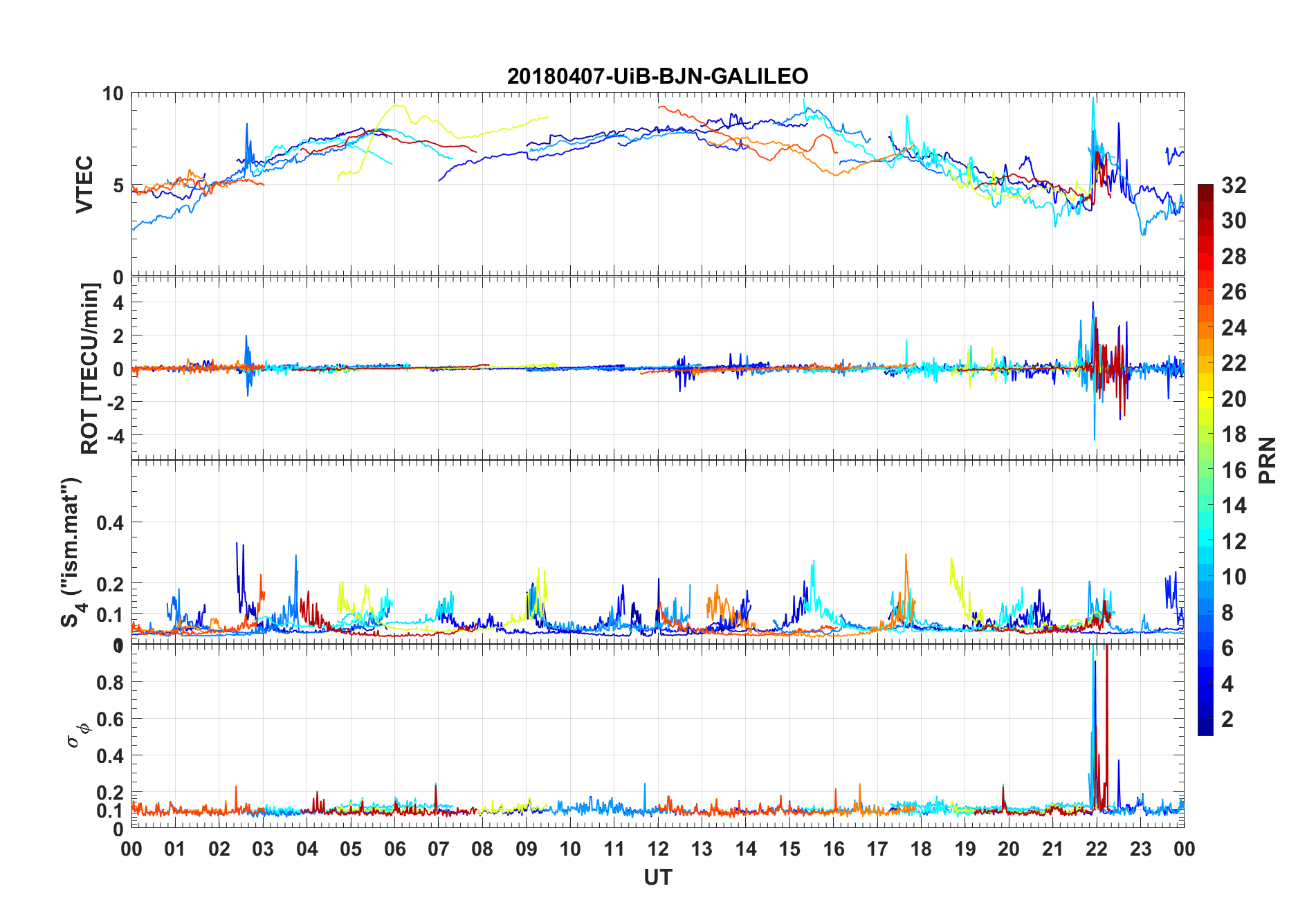Click S4 axis tick label 0.4
The width and height of the screenshot is (1316, 920).
pos(110,523)
